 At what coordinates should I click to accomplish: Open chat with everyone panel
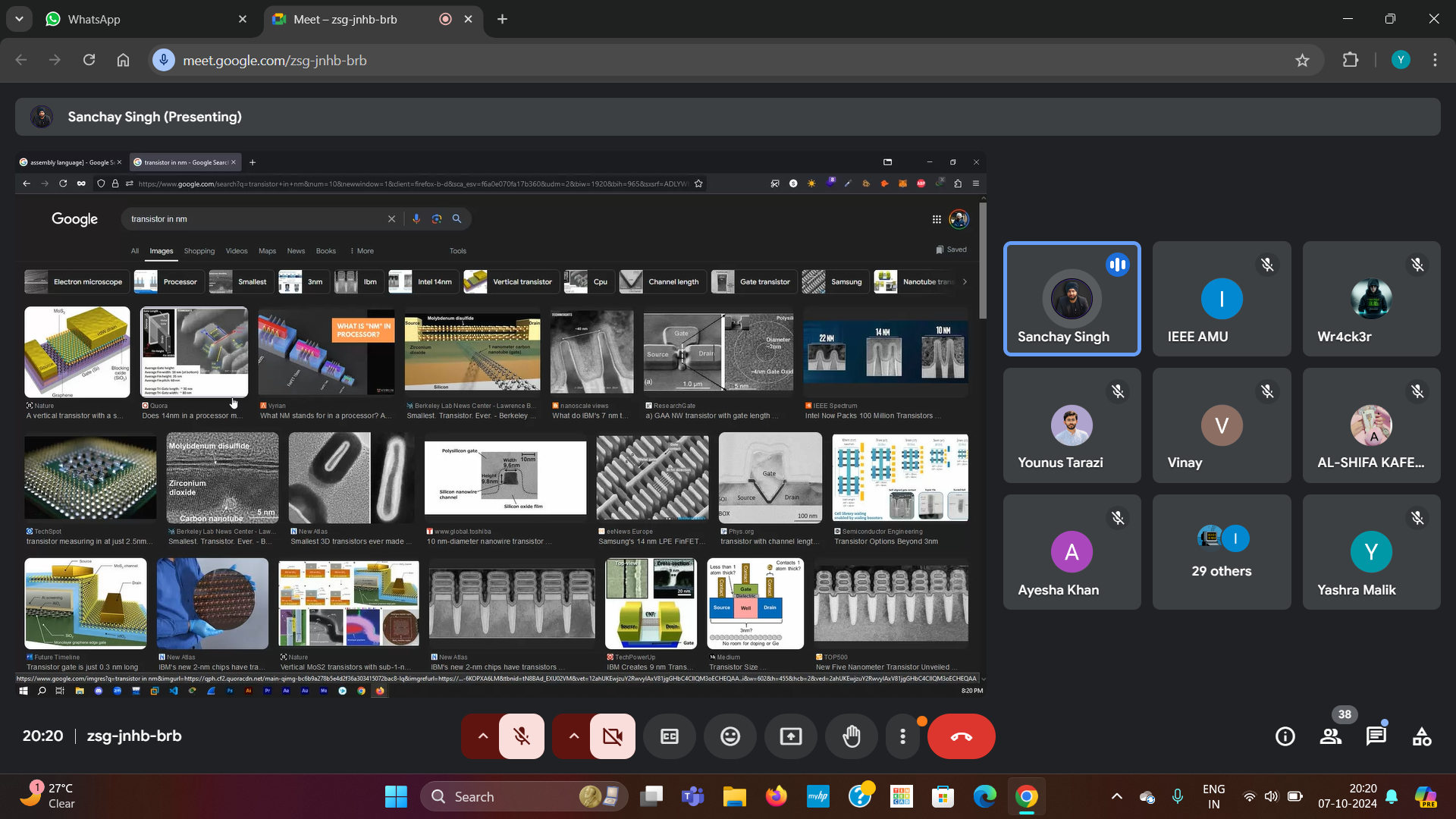(1376, 736)
